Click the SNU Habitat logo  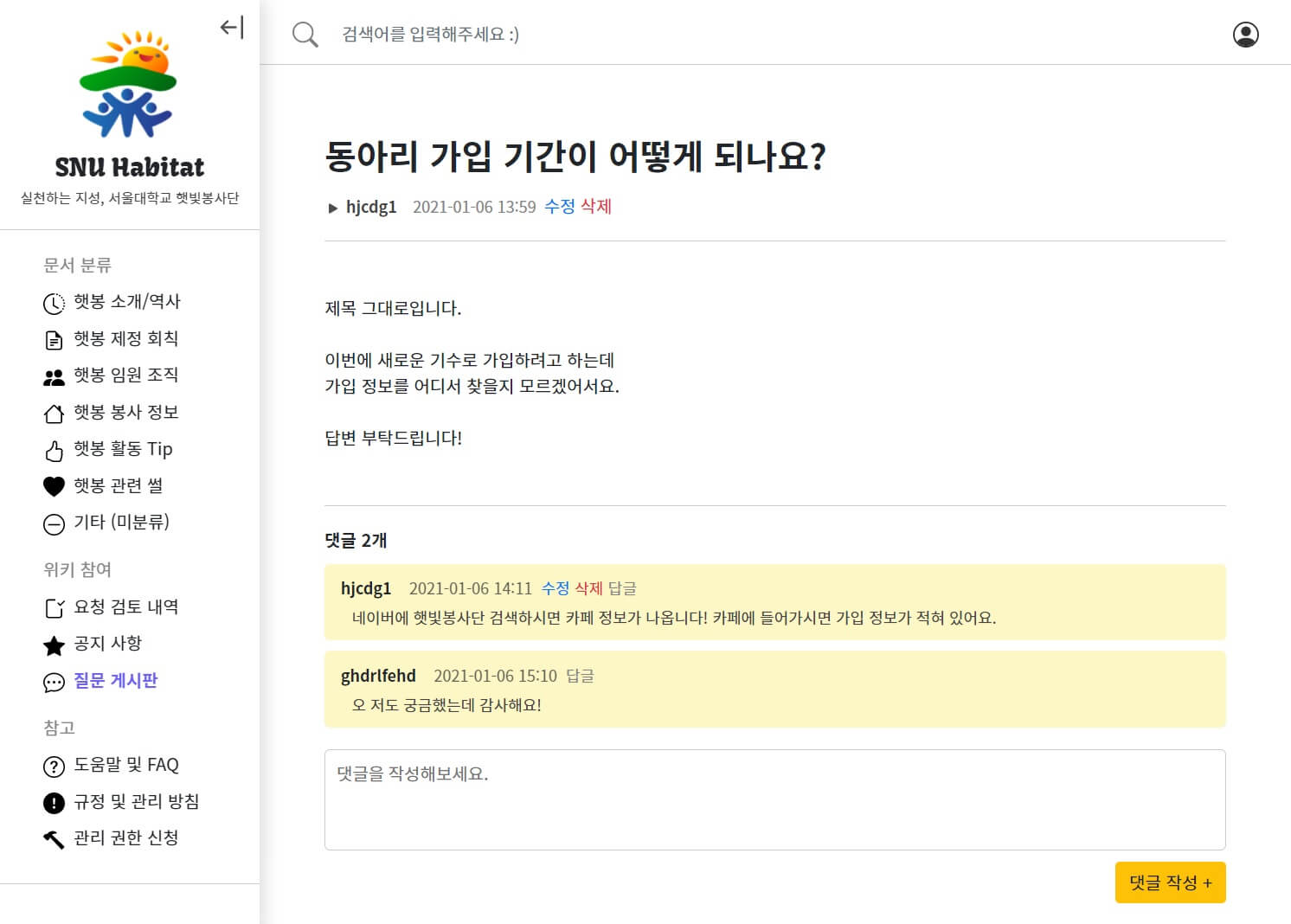[129, 87]
